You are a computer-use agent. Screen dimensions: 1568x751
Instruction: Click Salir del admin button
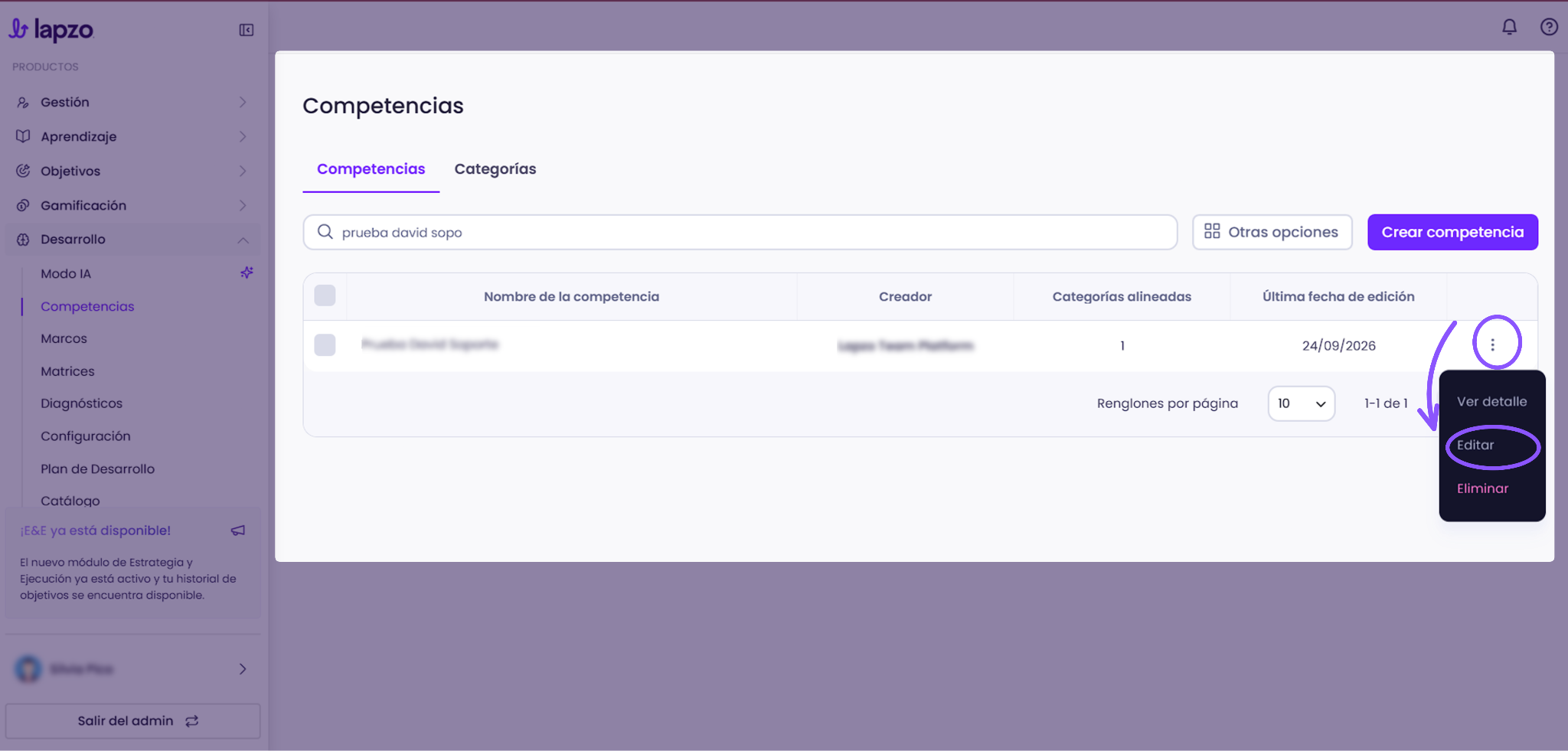[x=133, y=721]
